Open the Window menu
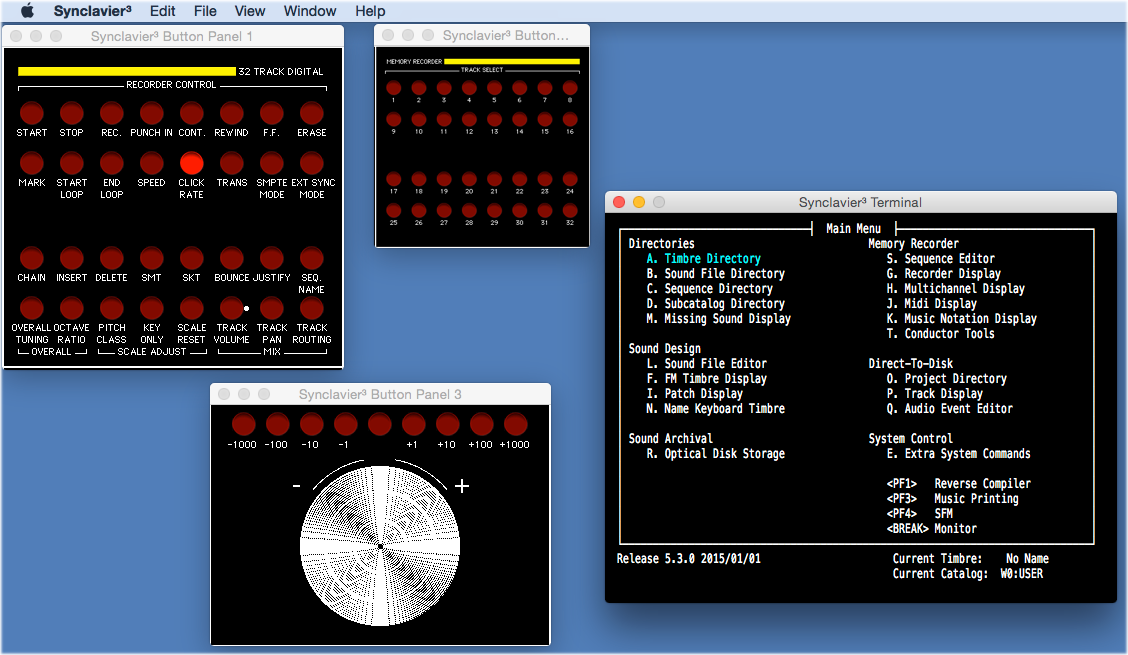Viewport: 1128px width, 655px height. 310,11
